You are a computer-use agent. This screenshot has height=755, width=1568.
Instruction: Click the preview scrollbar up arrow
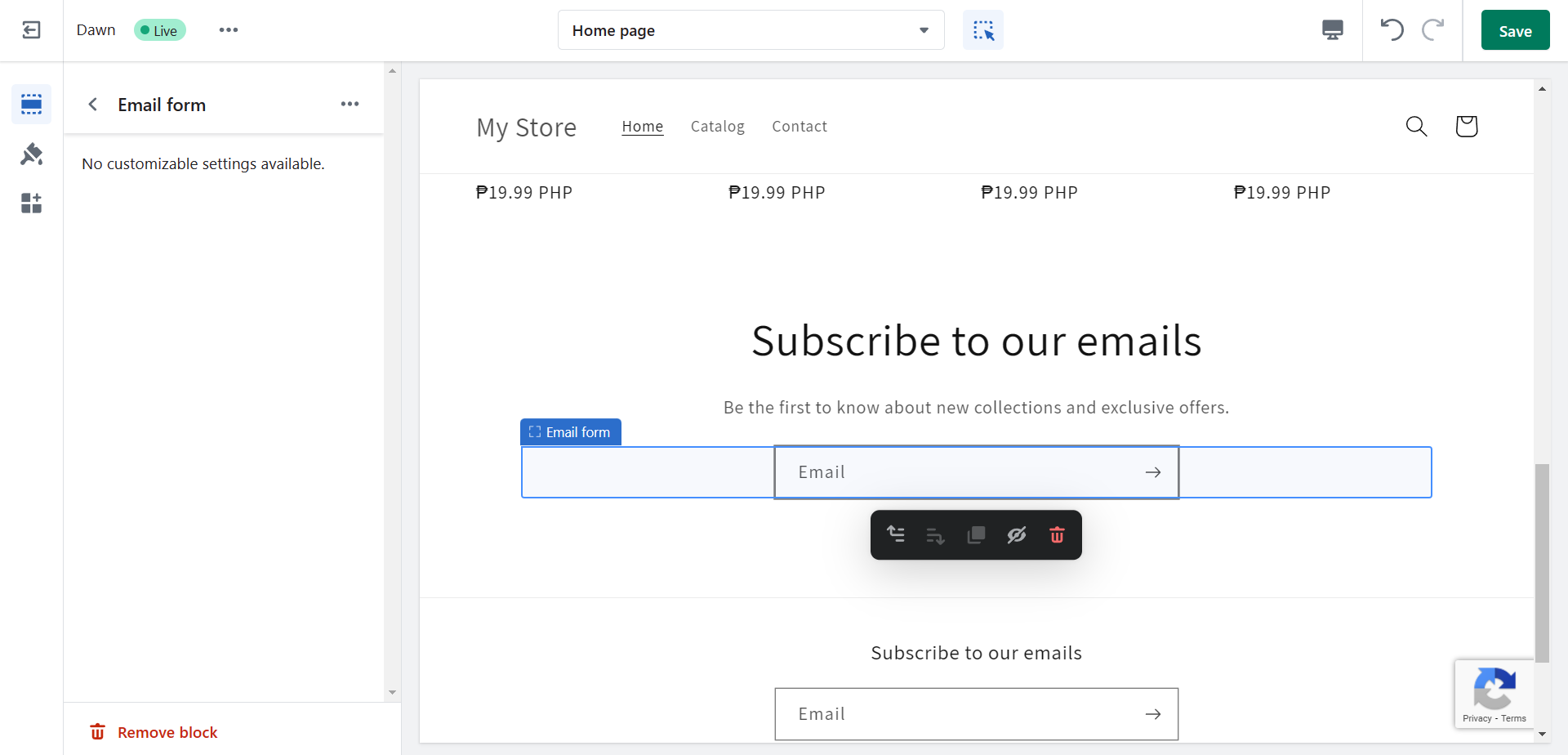[1542, 88]
